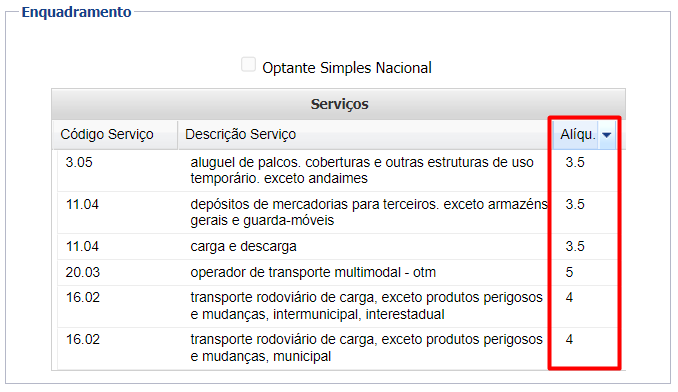Sort by Descrição Serviço column header
The height and width of the screenshot is (392, 678).
[x=240, y=134]
